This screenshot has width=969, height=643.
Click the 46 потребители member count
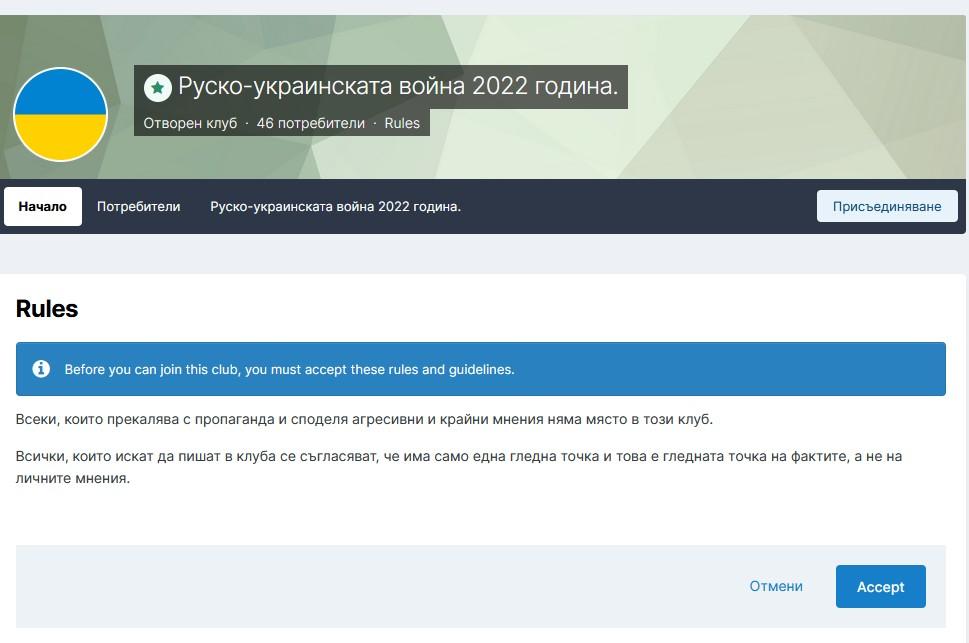(311, 123)
